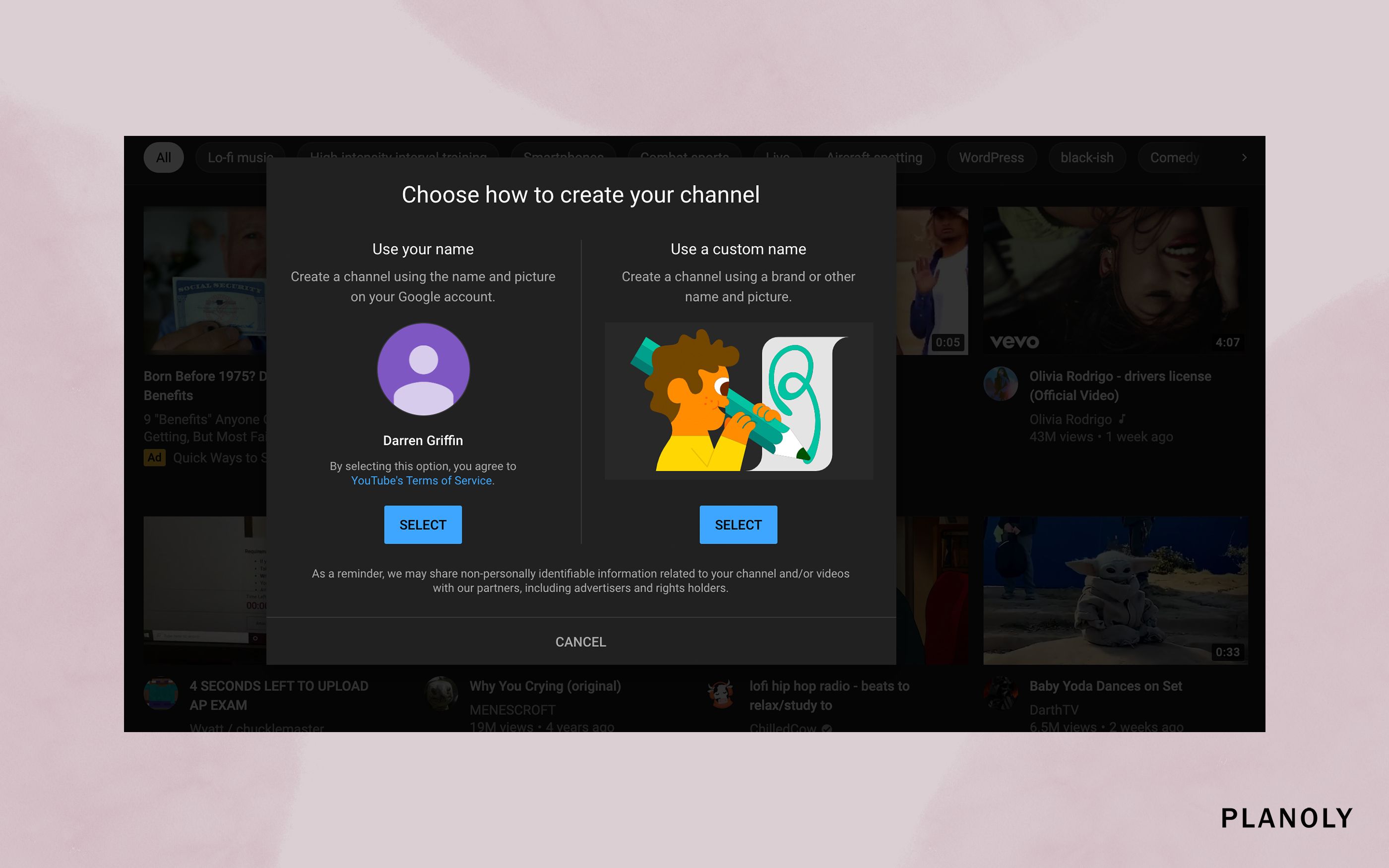Screen dimensions: 1389x868
Task: Click the Wyatt chucklemaster channel icon
Action: point(160,696)
